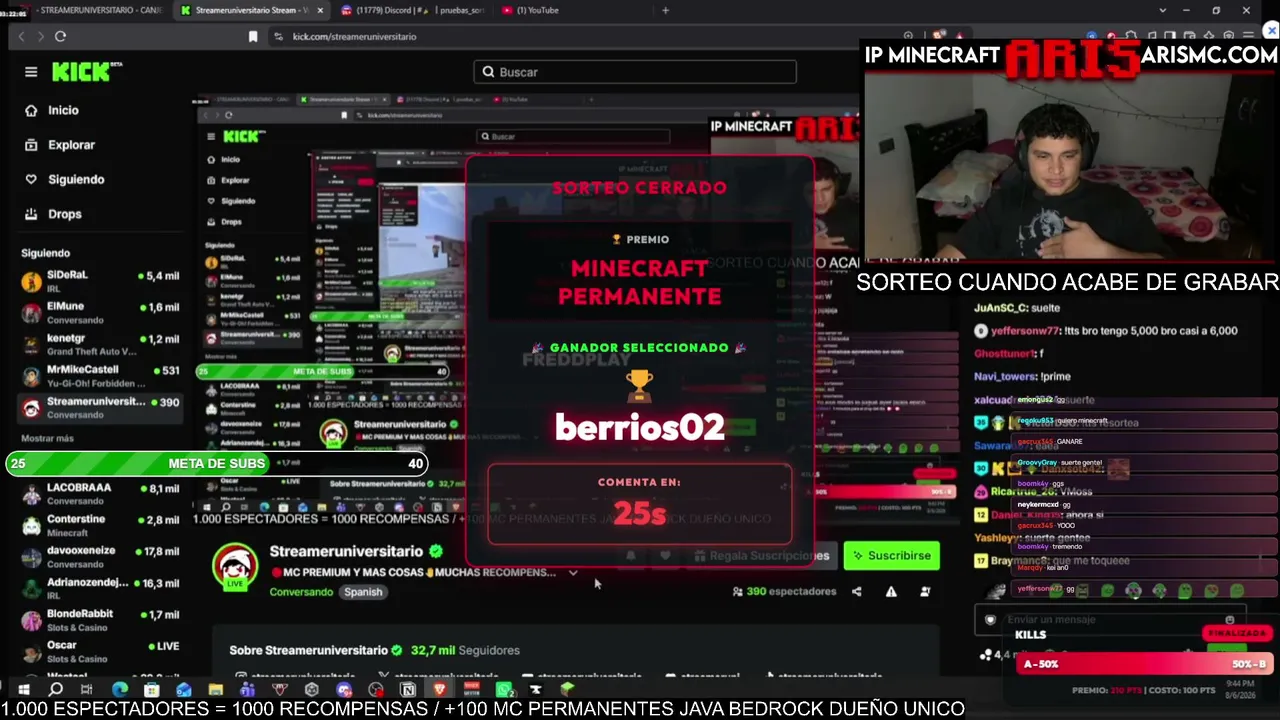
Task: Toggle the notification bell for the channel
Action: [x=630, y=556]
